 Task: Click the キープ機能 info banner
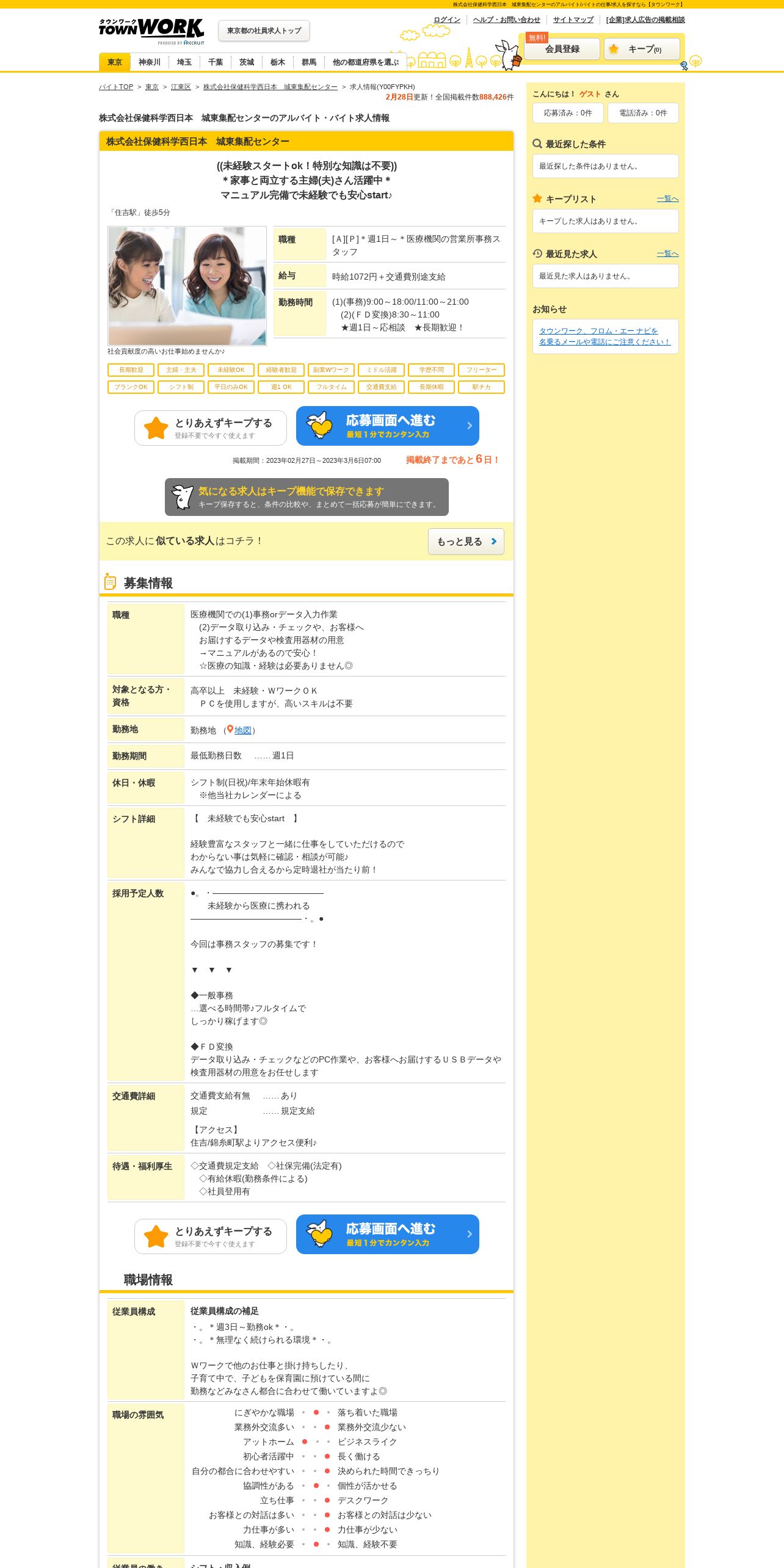[307, 497]
